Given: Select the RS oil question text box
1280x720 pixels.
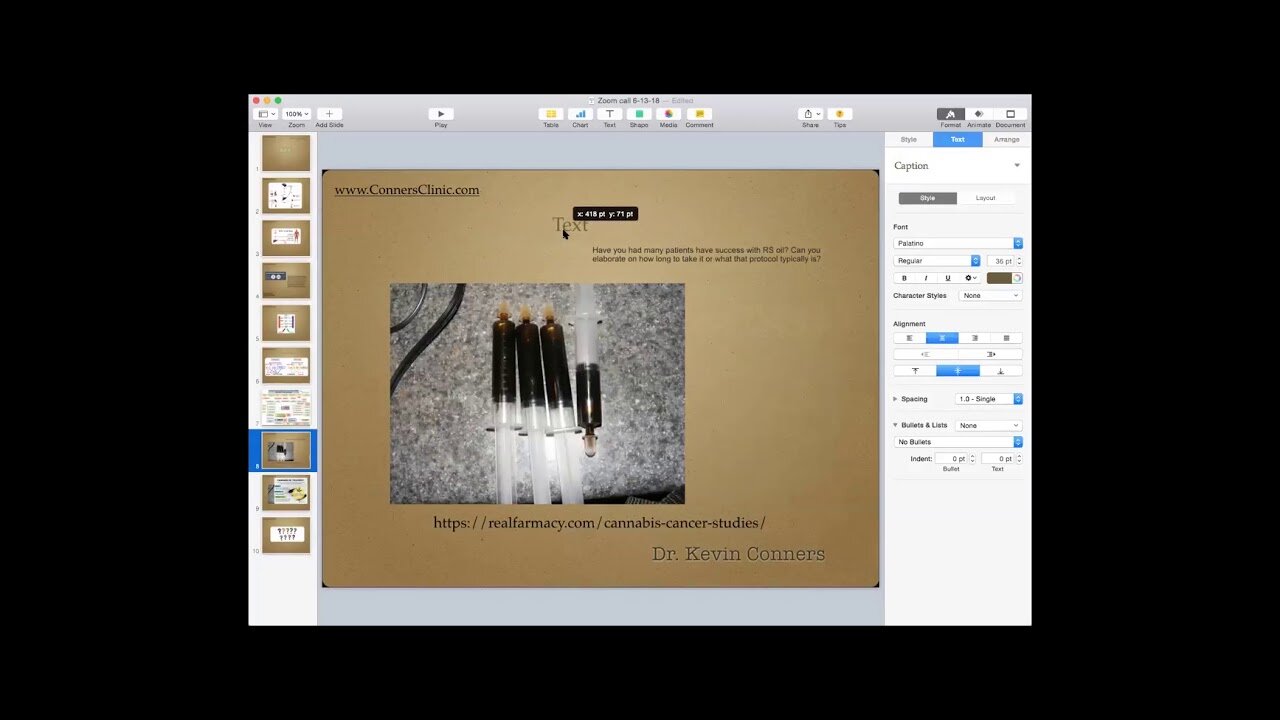Looking at the screenshot, I should click(x=706, y=255).
